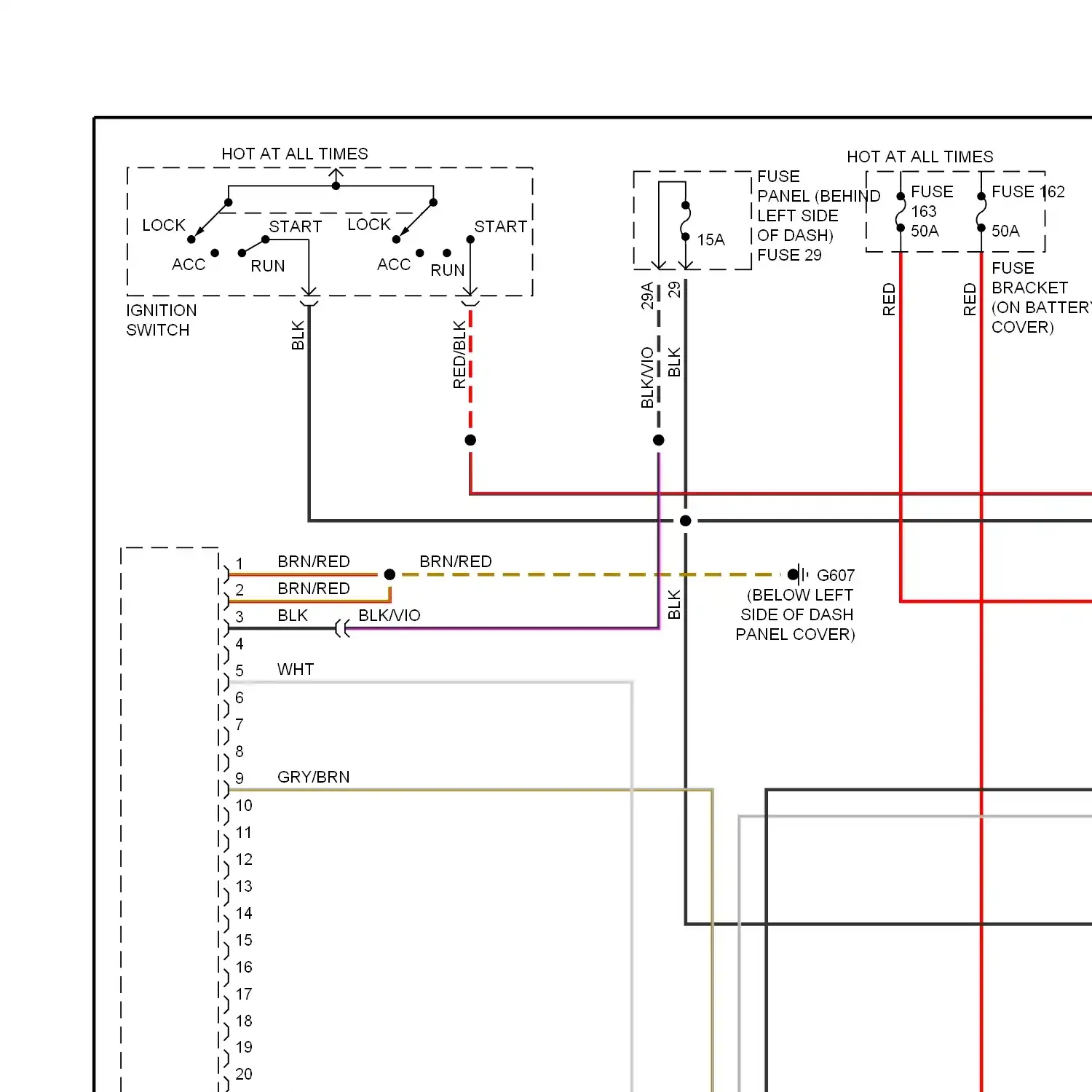1092x1092 pixels.
Task: Click the BLK wire junction dot on horizontal line
Action: click(x=685, y=521)
